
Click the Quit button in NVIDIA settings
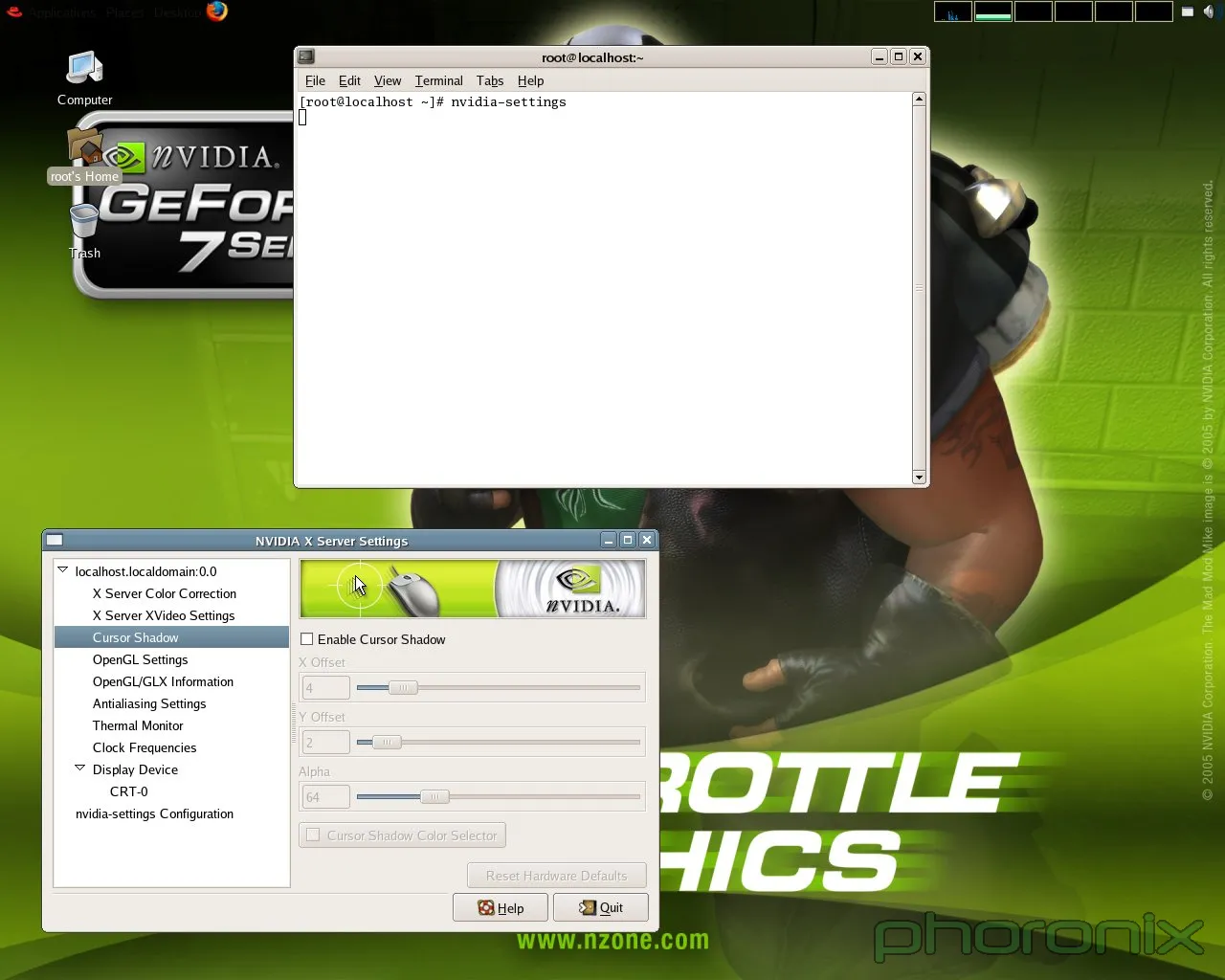(x=600, y=907)
